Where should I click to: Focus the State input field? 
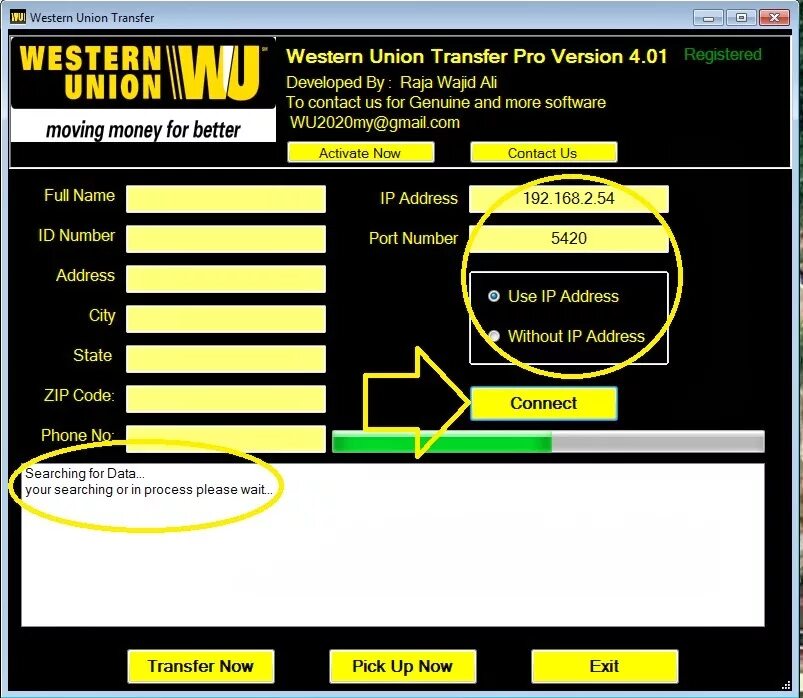(226, 358)
